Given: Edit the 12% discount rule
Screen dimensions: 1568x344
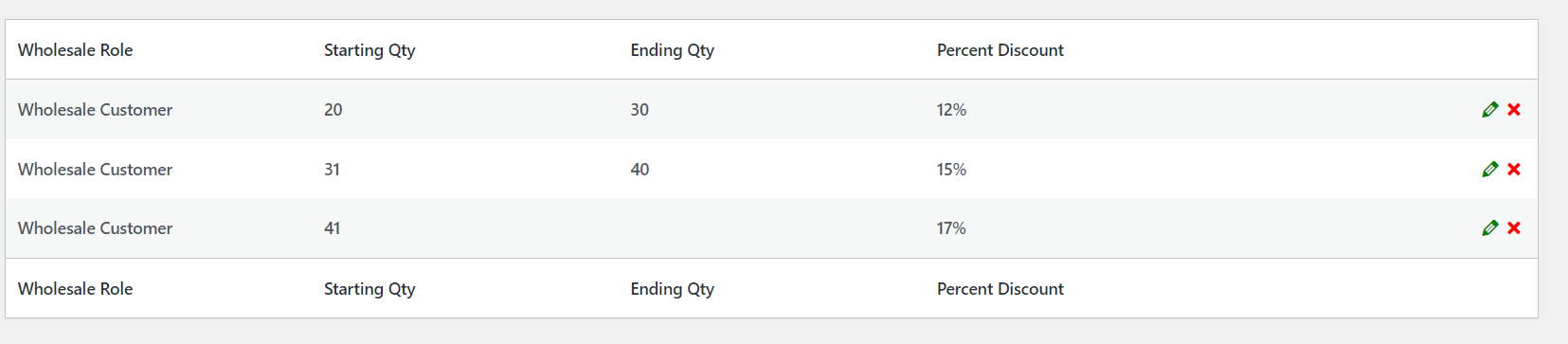Looking at the screenshot, I should [1489, 110].
